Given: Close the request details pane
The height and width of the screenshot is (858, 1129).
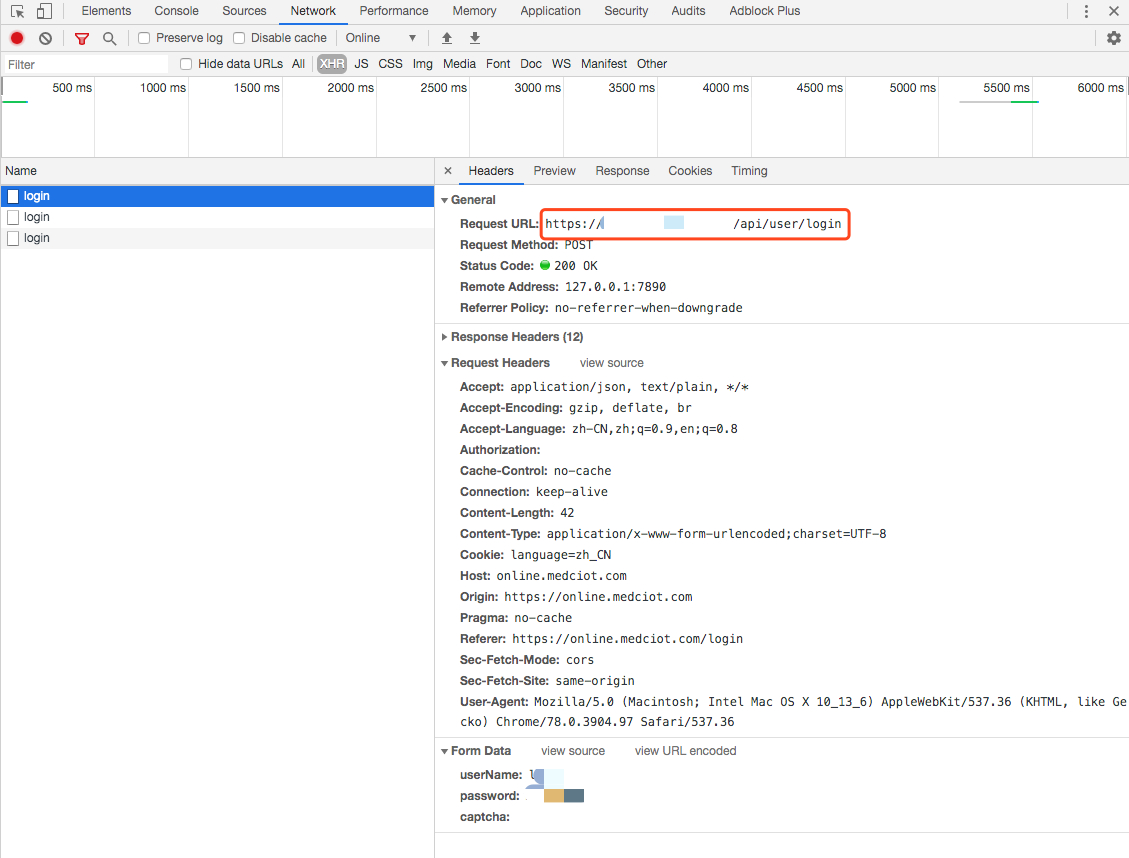Looking at the screenshot, I should point(448,171).
